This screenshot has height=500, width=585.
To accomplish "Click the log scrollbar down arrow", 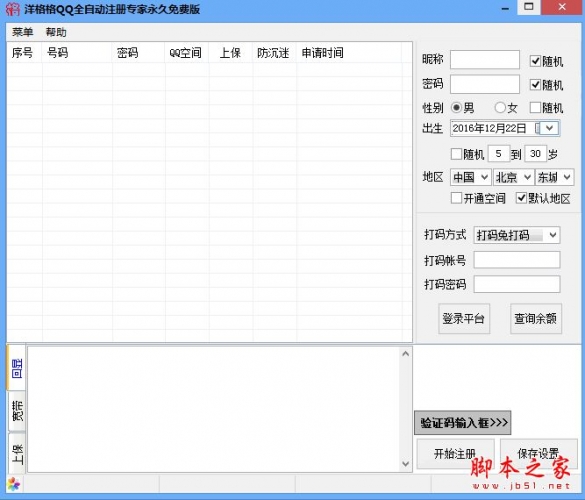I will click(406, 464).
